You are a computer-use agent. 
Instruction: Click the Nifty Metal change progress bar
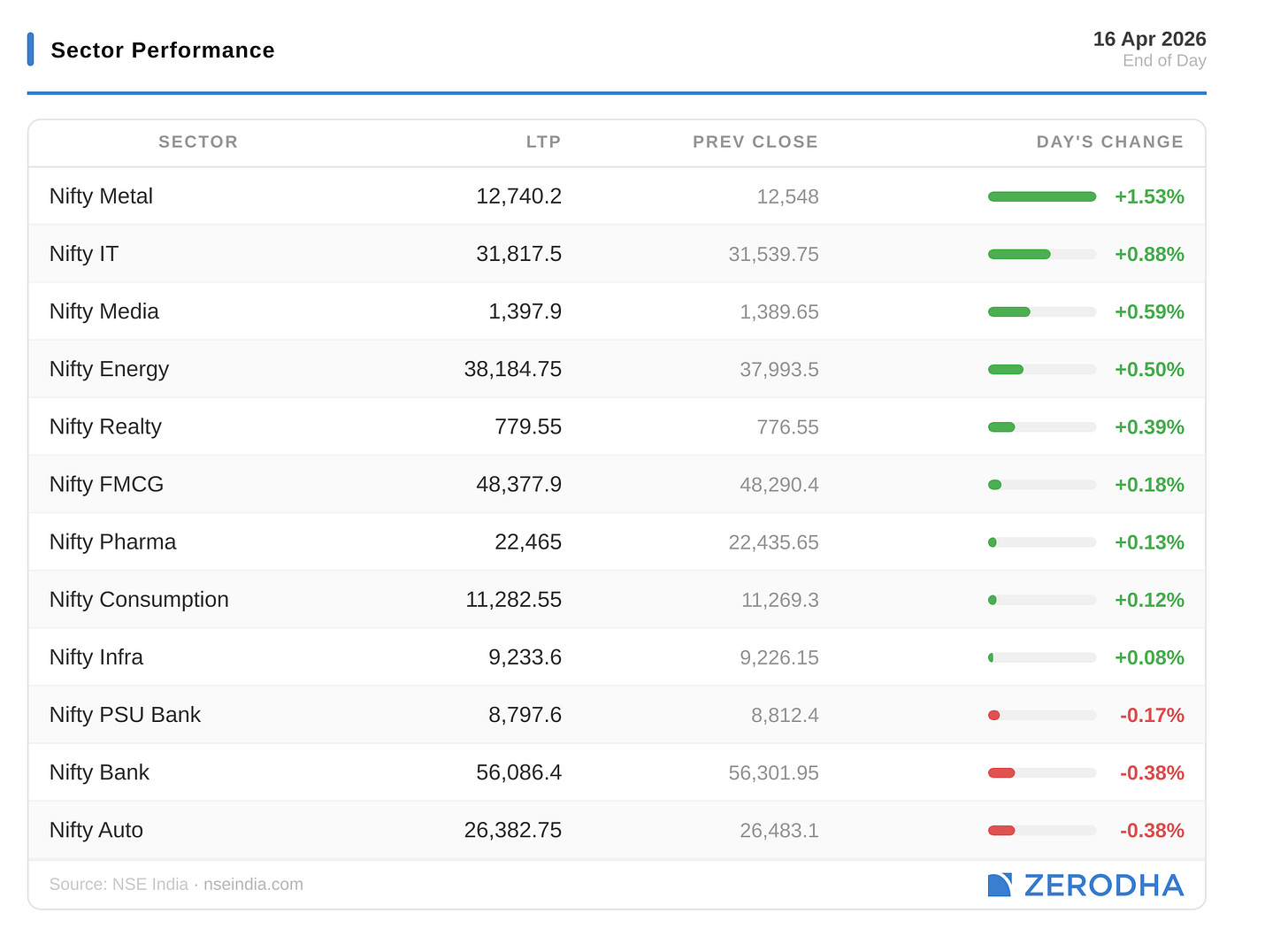pos(1042,196)
